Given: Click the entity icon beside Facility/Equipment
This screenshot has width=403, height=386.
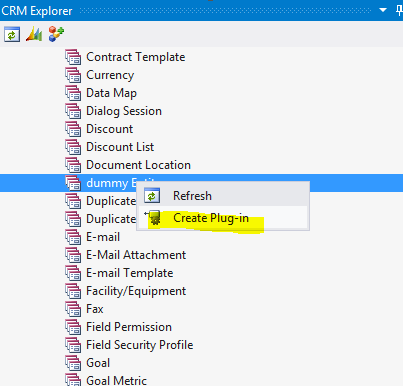Looking at the screenshot, I should click(x=73, y=291).
